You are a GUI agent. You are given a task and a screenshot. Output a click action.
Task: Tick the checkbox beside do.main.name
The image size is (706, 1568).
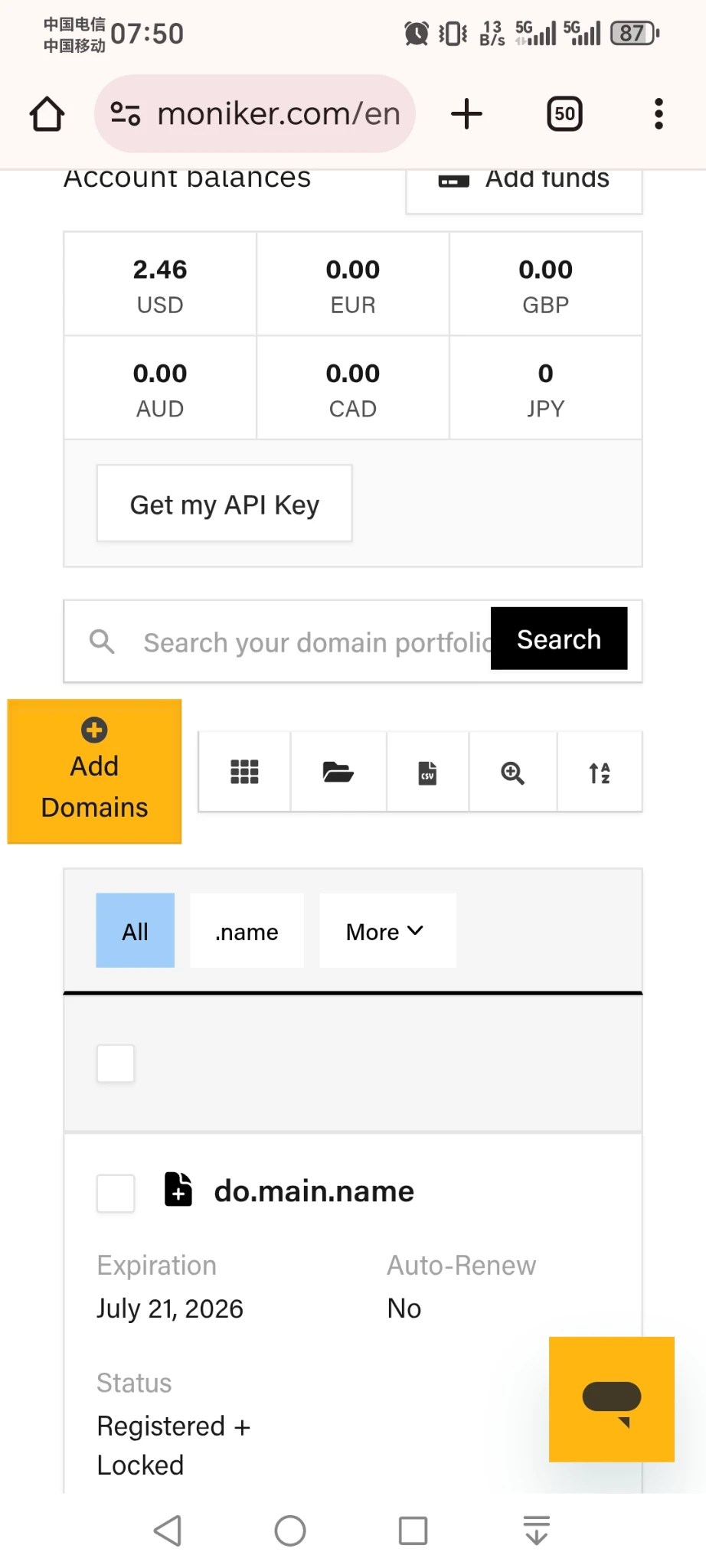click(x=116, y=1193)
